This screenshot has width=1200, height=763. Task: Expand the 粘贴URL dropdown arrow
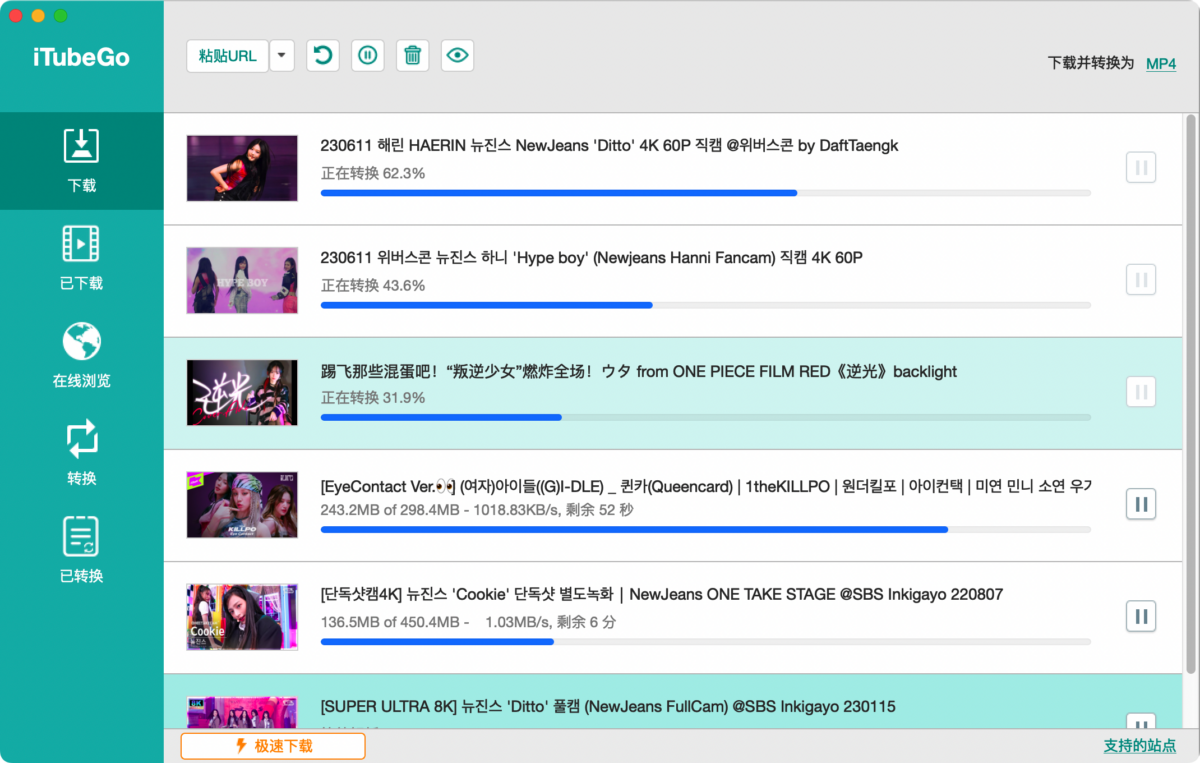(282, 56)
